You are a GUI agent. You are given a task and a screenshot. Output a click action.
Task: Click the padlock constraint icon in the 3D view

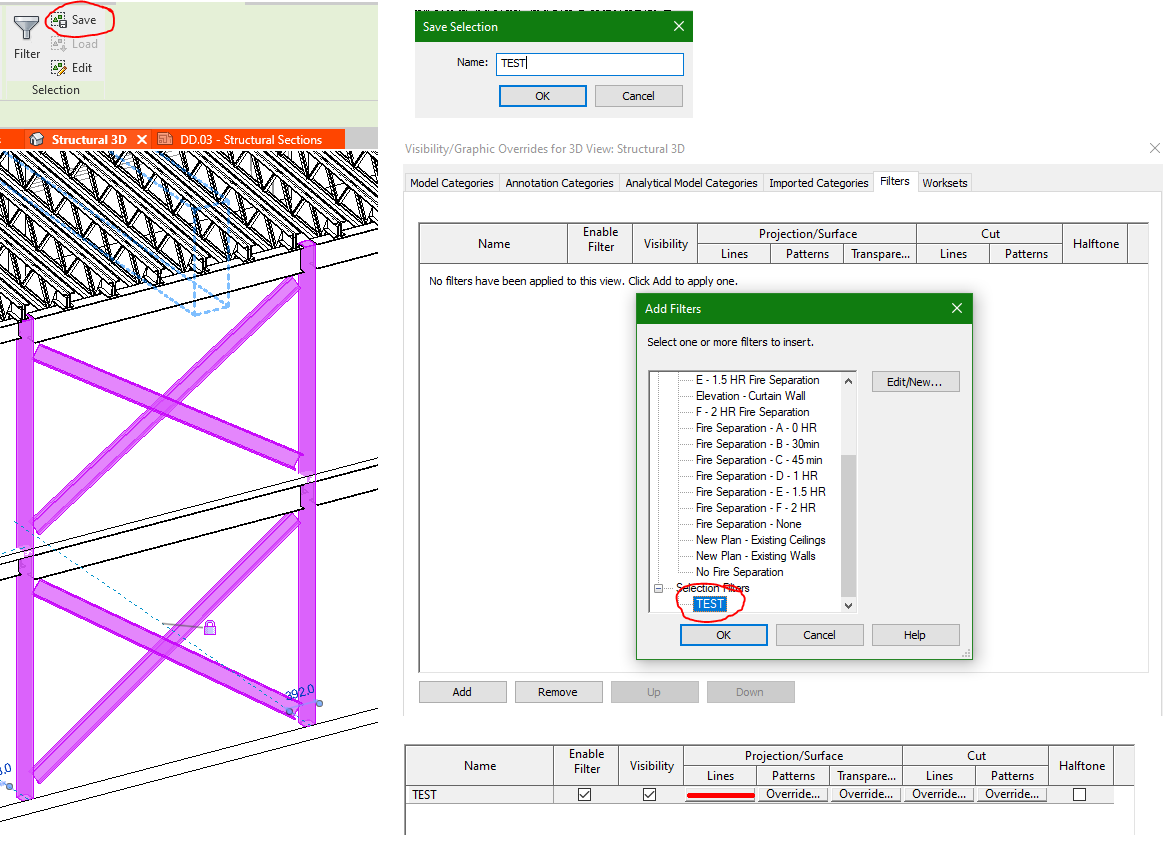(212, 626)
